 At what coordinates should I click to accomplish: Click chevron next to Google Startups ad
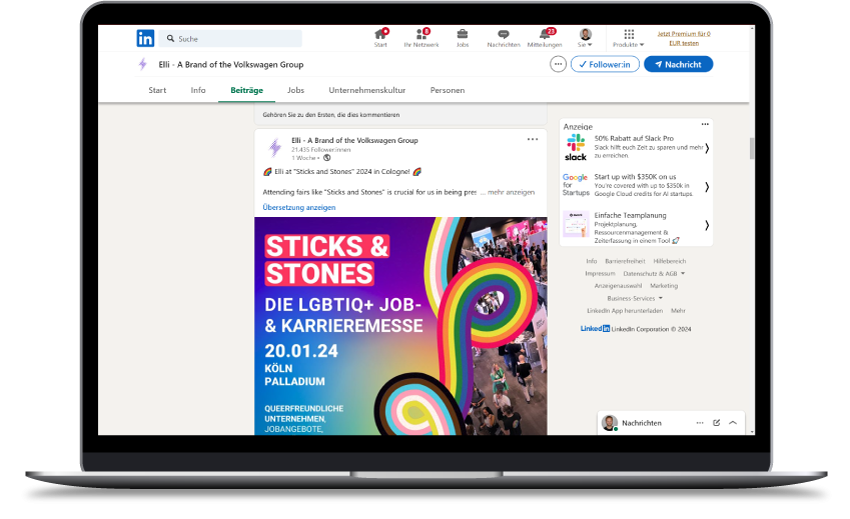click(707, 187)
